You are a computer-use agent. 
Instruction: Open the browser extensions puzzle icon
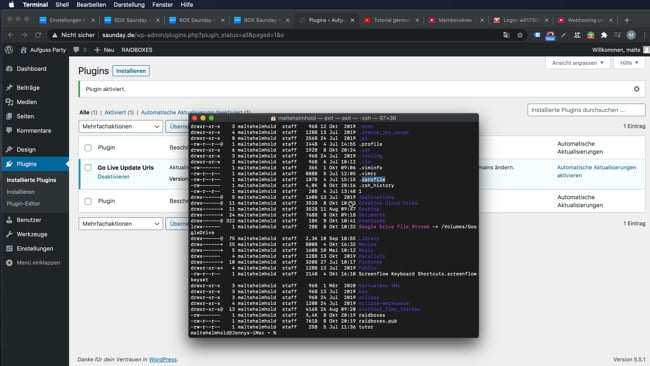(604, 35)
